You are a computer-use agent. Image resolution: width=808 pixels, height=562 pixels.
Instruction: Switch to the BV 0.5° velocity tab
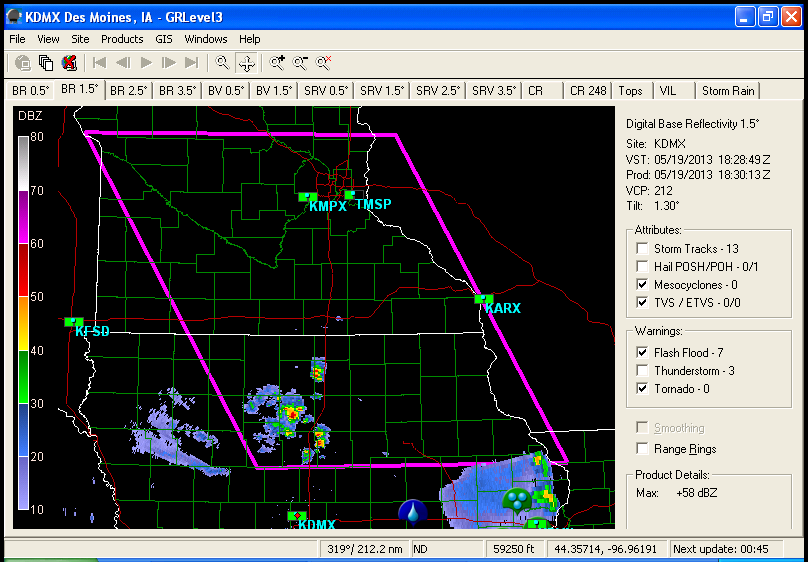click(226, 91)
